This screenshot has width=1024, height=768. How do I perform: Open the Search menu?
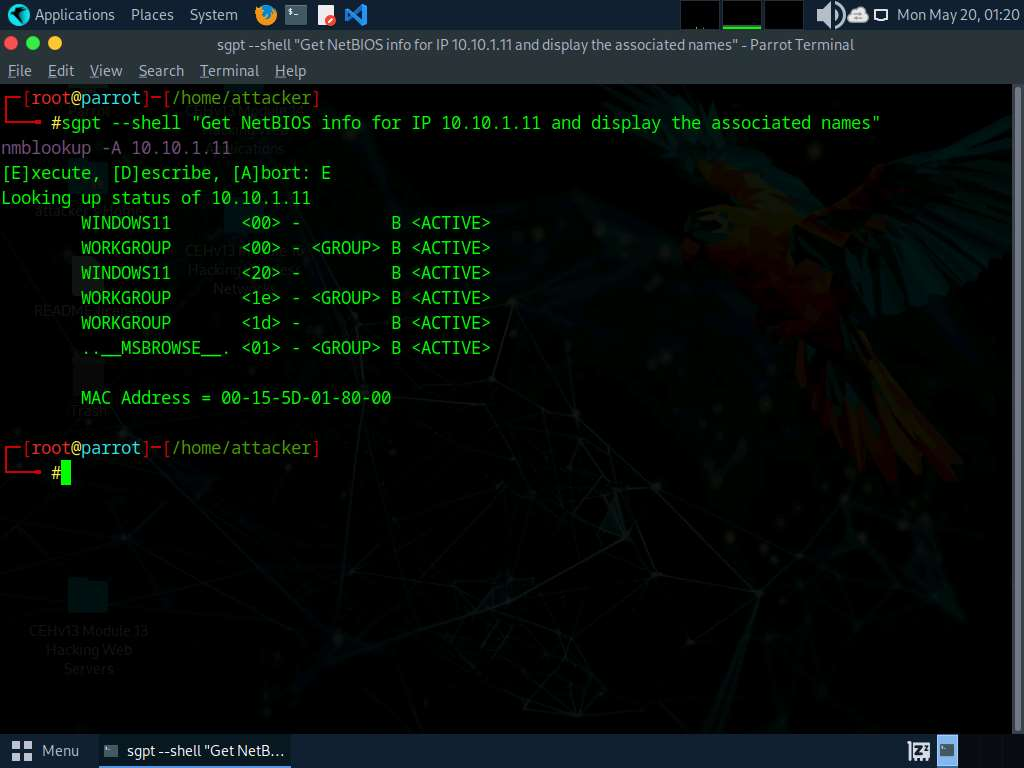(161, 71)
